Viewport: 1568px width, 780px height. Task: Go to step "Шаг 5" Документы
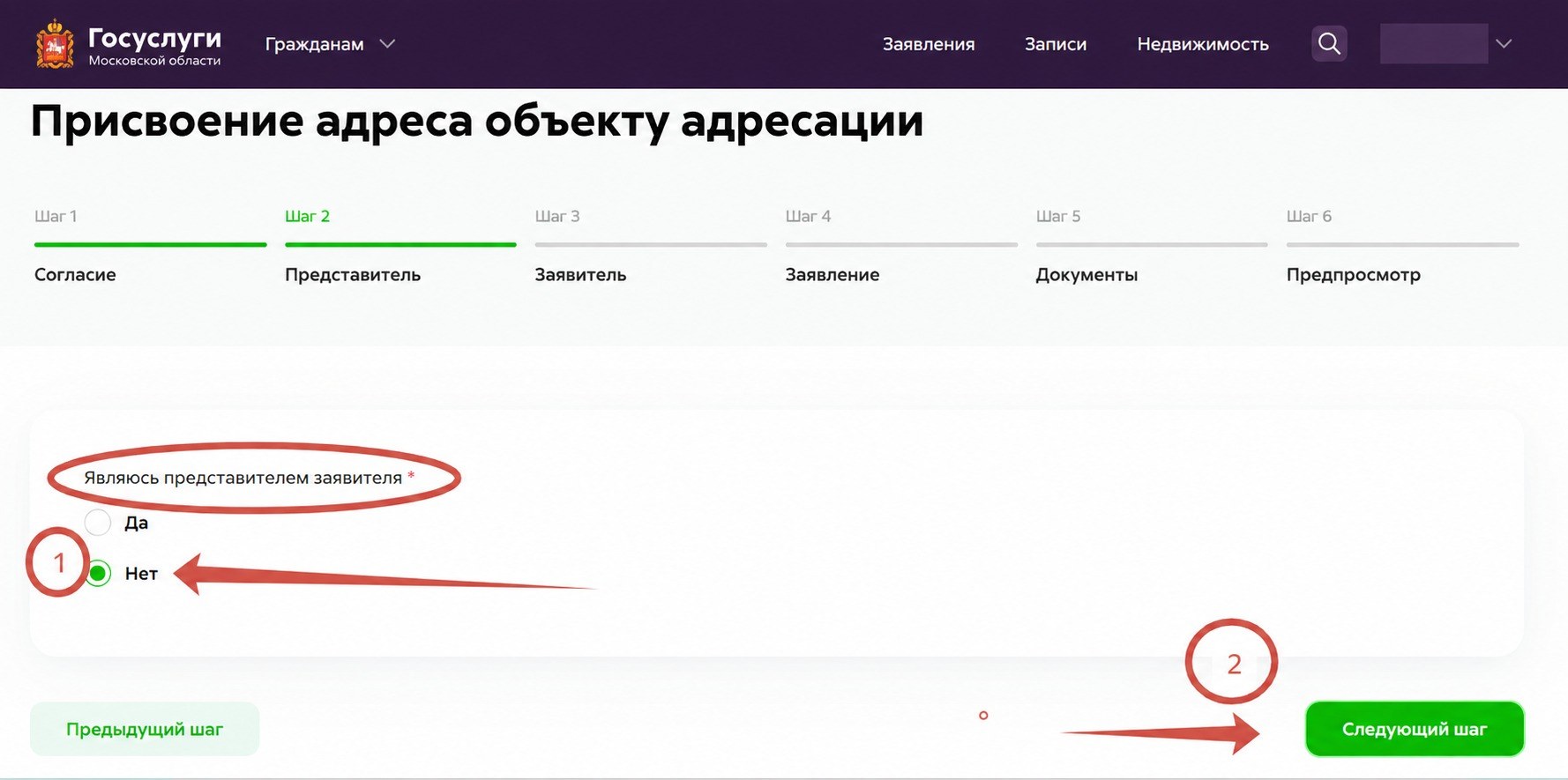pos(1152,246)
